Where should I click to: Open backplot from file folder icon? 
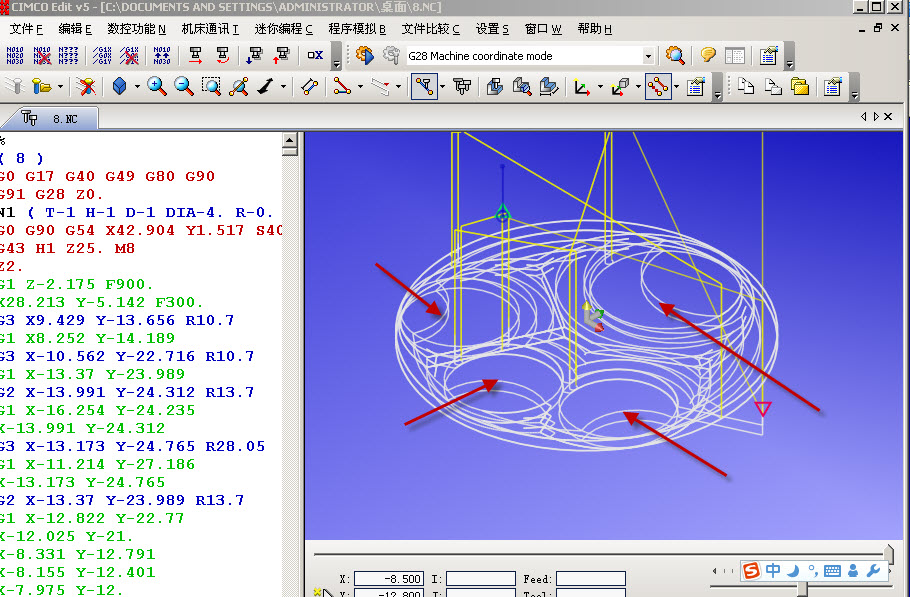[x=41, y=87]
